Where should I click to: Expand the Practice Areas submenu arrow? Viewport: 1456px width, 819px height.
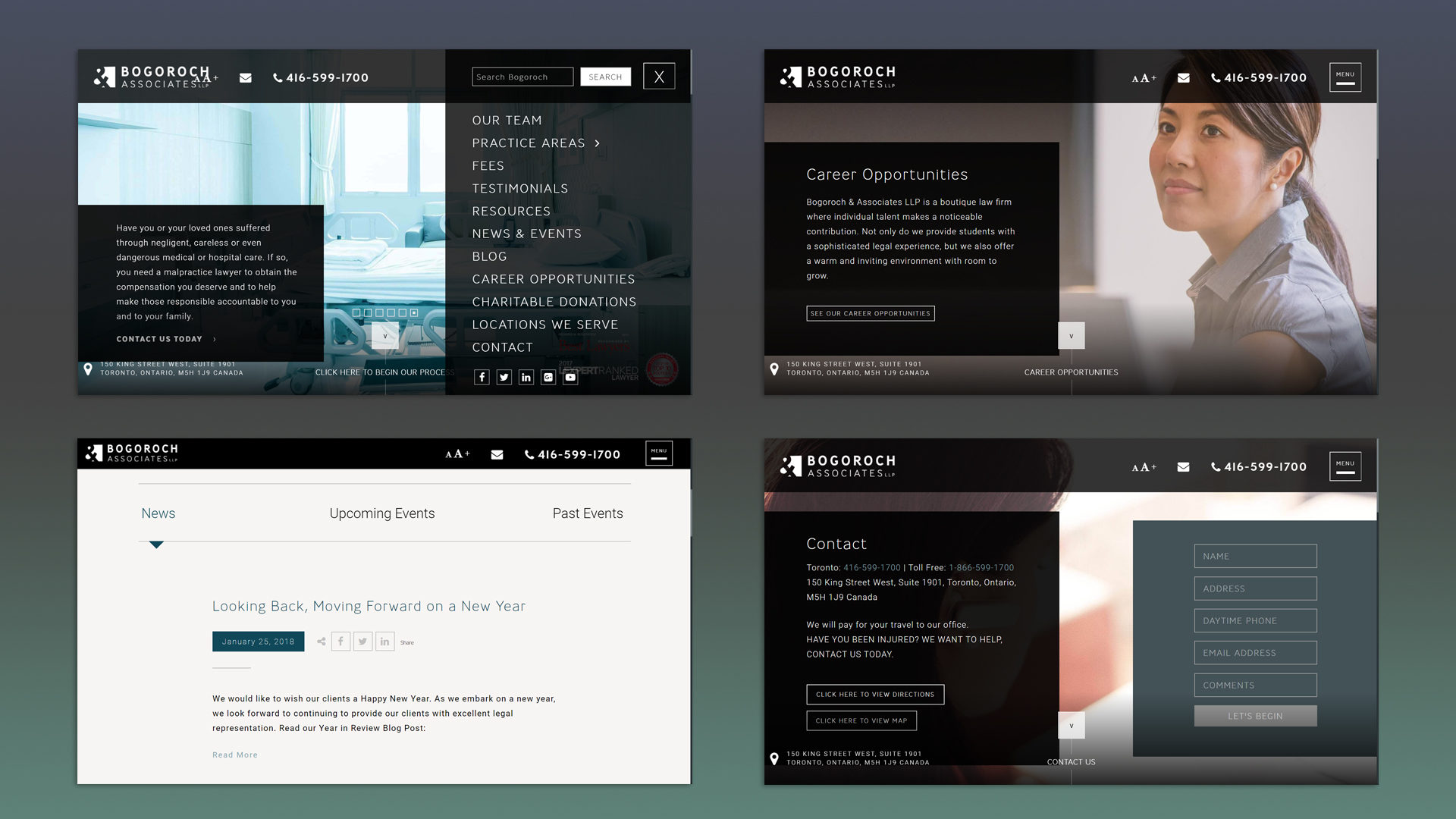point(598,143)
